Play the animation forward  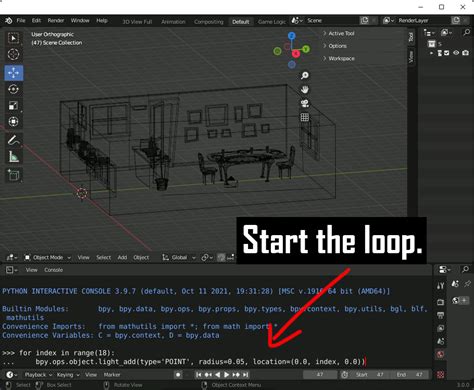click(227, 375)
